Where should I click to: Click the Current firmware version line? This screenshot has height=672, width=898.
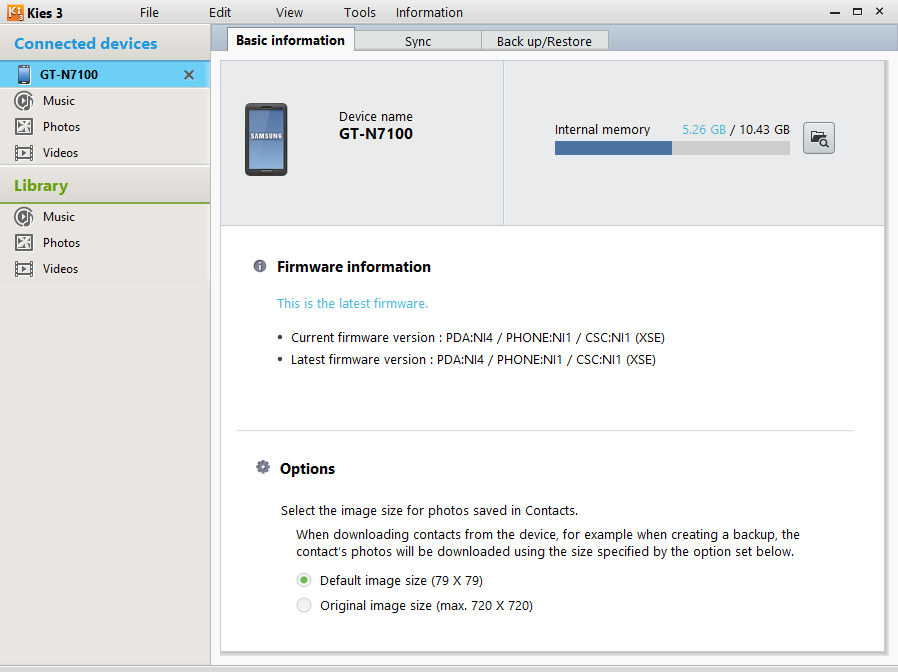pos(478,338)
